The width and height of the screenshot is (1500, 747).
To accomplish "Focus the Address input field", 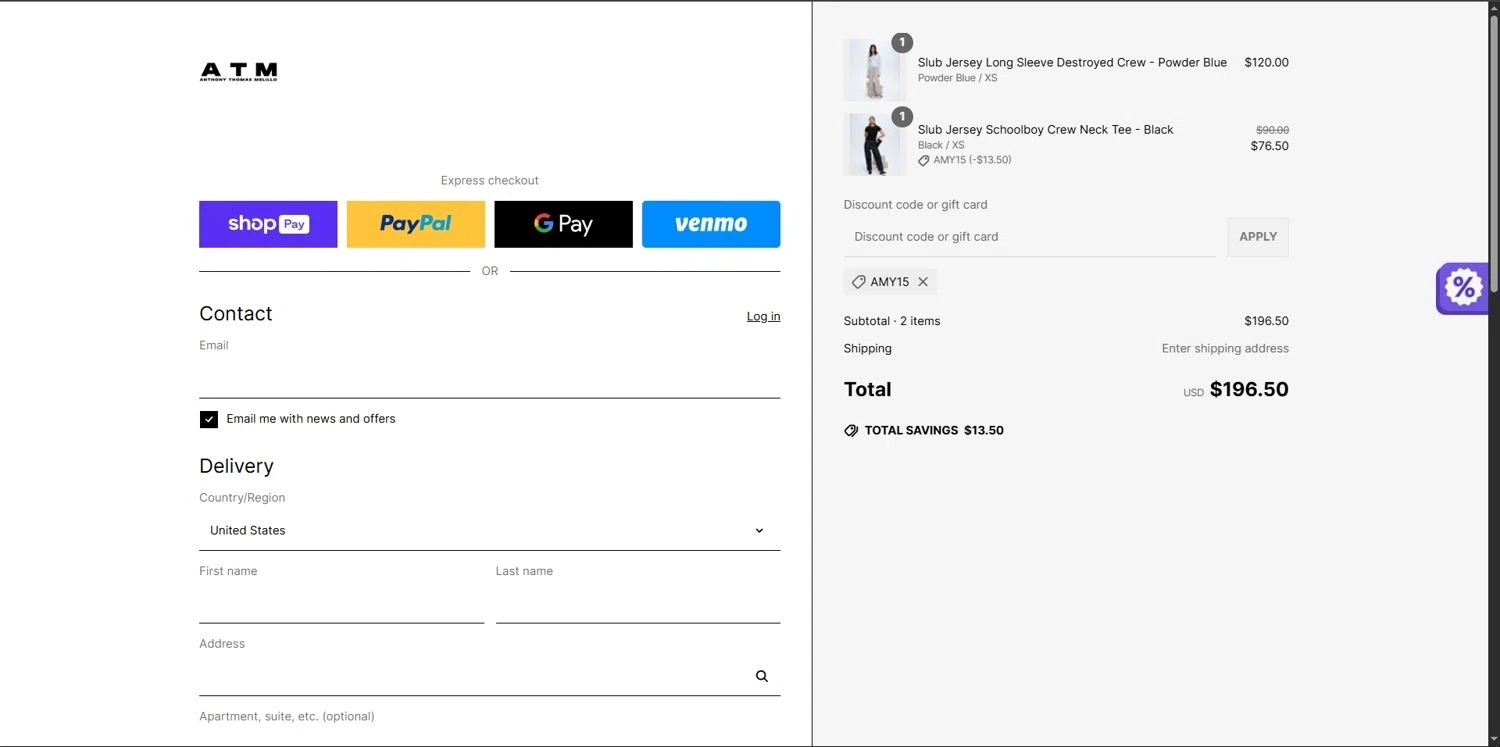I will point(475,676).
